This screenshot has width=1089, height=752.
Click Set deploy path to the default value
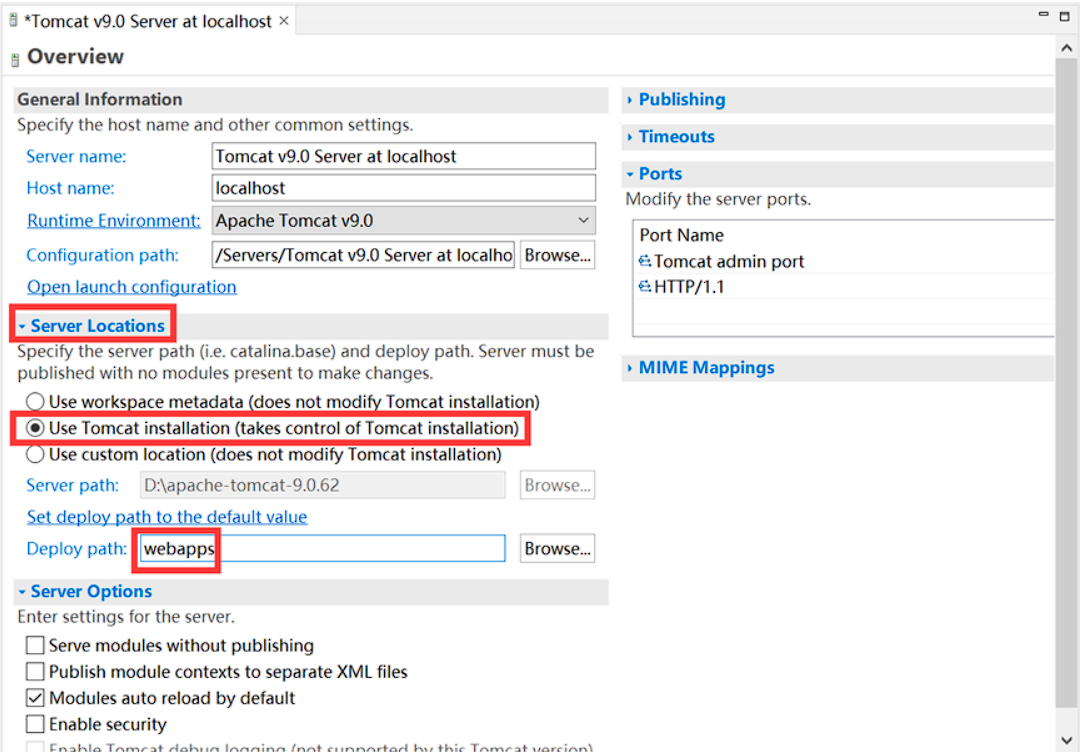(167, 517)
